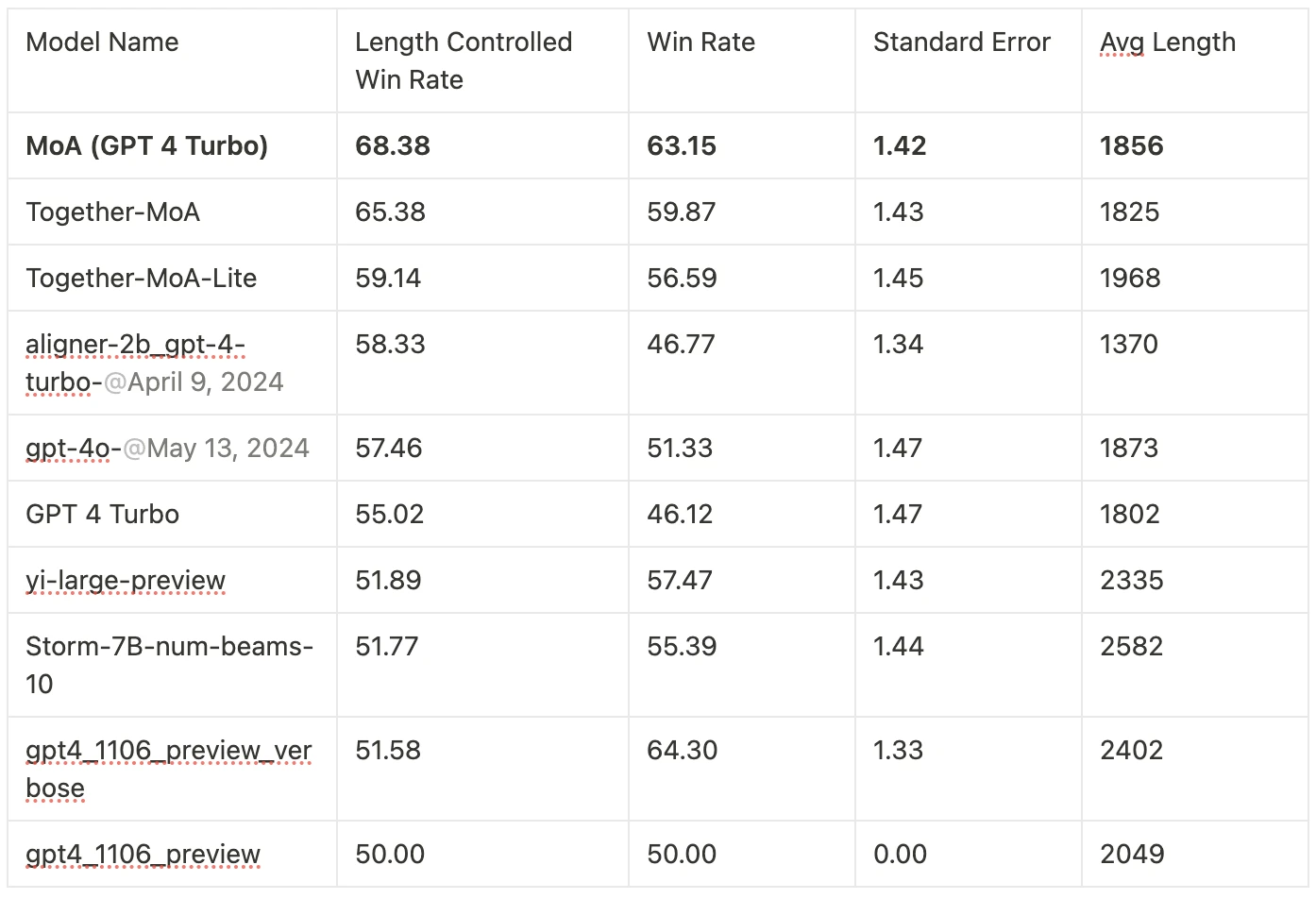
Task: Open the "@May 13, 2024" date mention
Action: [216, 449]
